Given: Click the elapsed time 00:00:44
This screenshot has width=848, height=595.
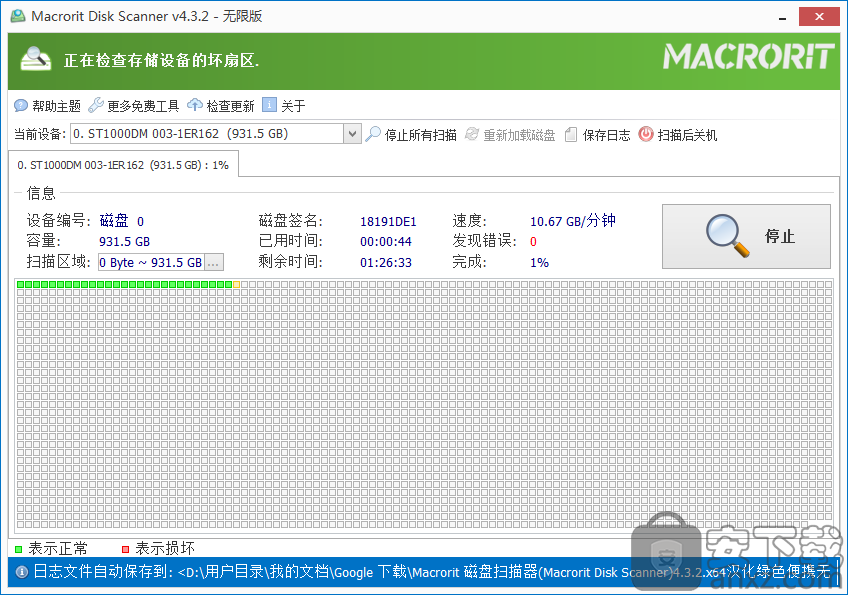Looking at the screenshot, I should [386, 242].
